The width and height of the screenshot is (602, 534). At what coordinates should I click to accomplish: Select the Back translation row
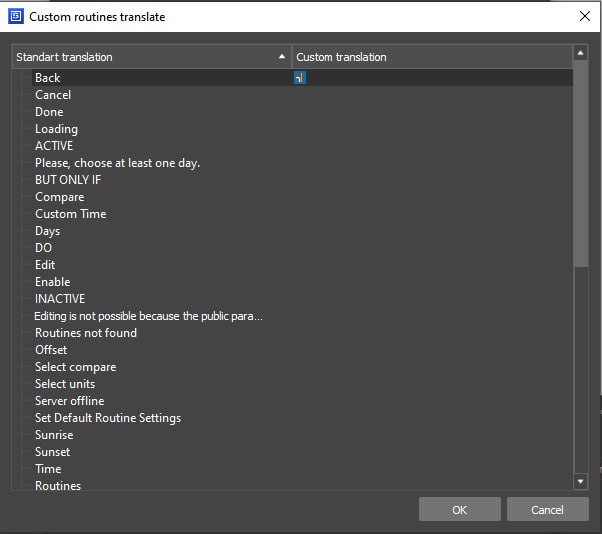click(48, 78)
